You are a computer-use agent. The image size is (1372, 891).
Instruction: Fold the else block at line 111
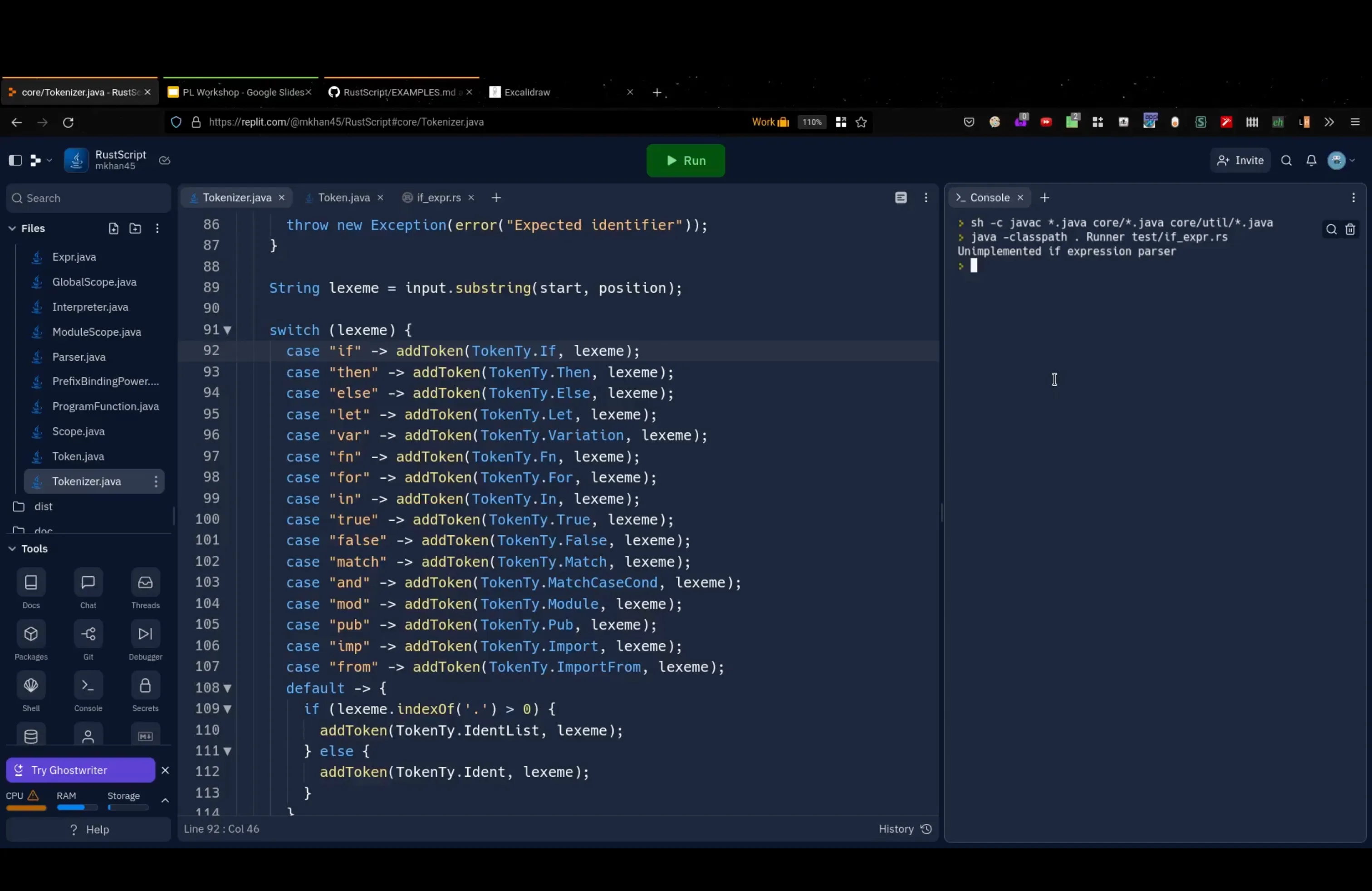pos(227,751)
